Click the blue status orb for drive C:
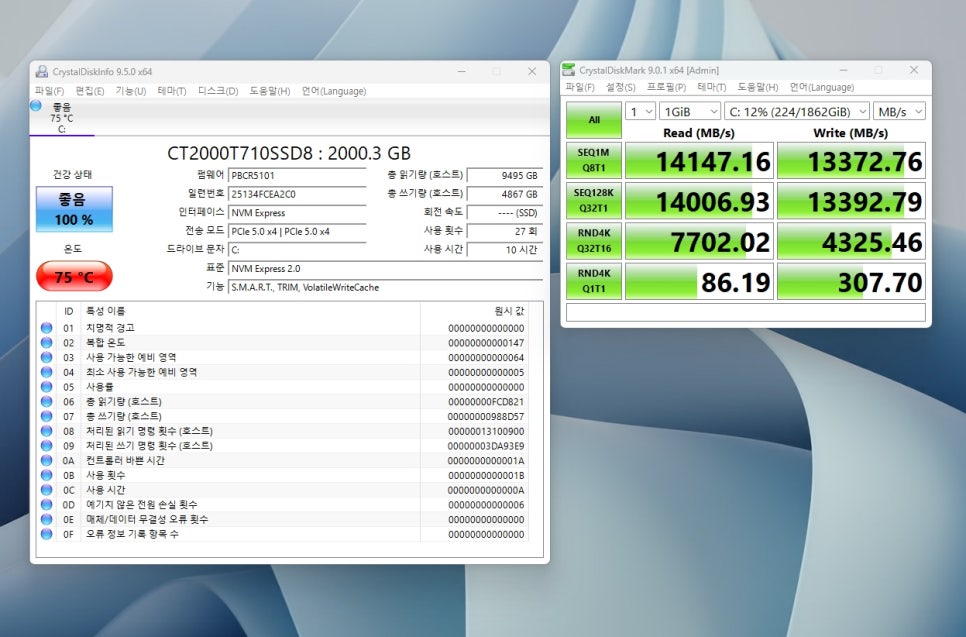Image resolution: width=966 pixels, height=637 pixels. point(36,106)
